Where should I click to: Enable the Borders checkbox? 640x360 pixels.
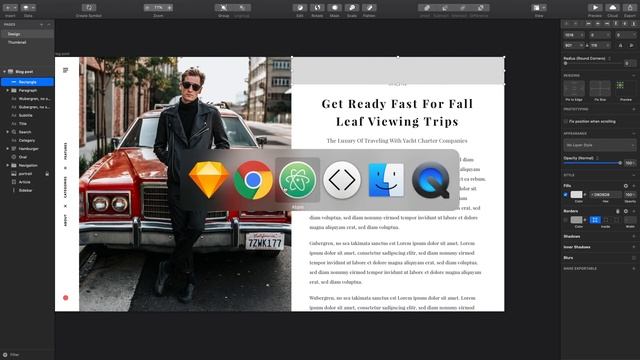pyautogui.click(x=566, y=220)
